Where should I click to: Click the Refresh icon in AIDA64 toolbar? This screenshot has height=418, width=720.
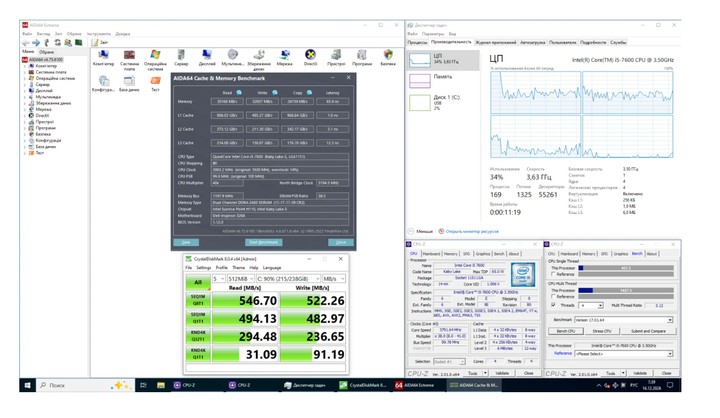pos(57,43)
